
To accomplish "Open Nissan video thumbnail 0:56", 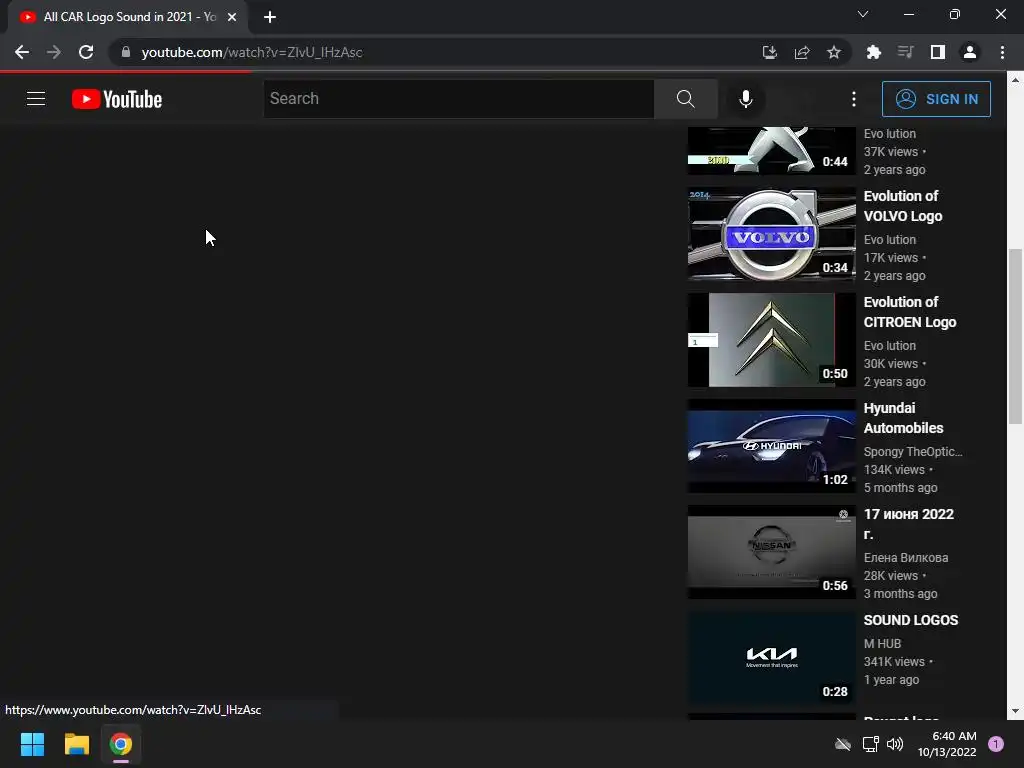I will 771,552.
